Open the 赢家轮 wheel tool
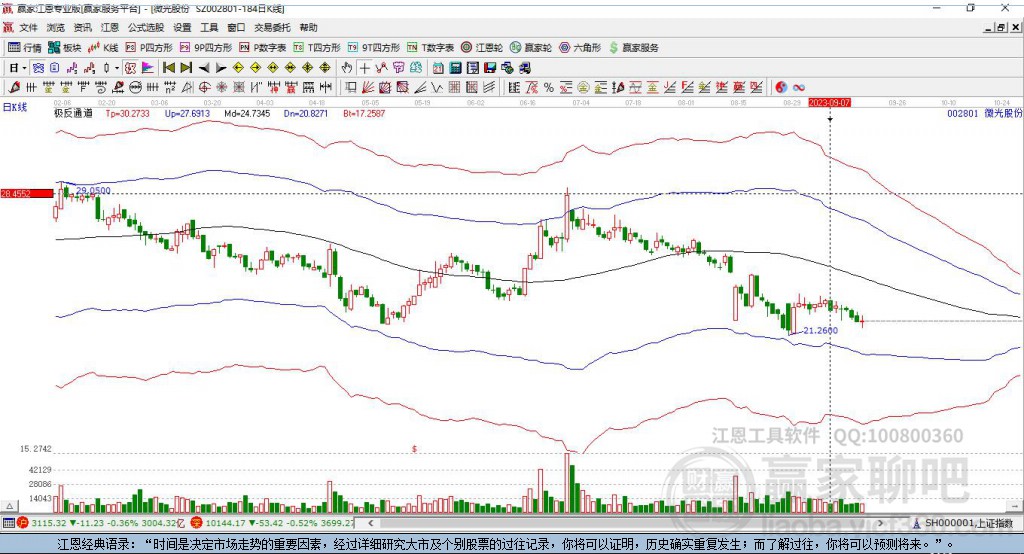This screenshot has width=1024, height=554. [530, 48]
